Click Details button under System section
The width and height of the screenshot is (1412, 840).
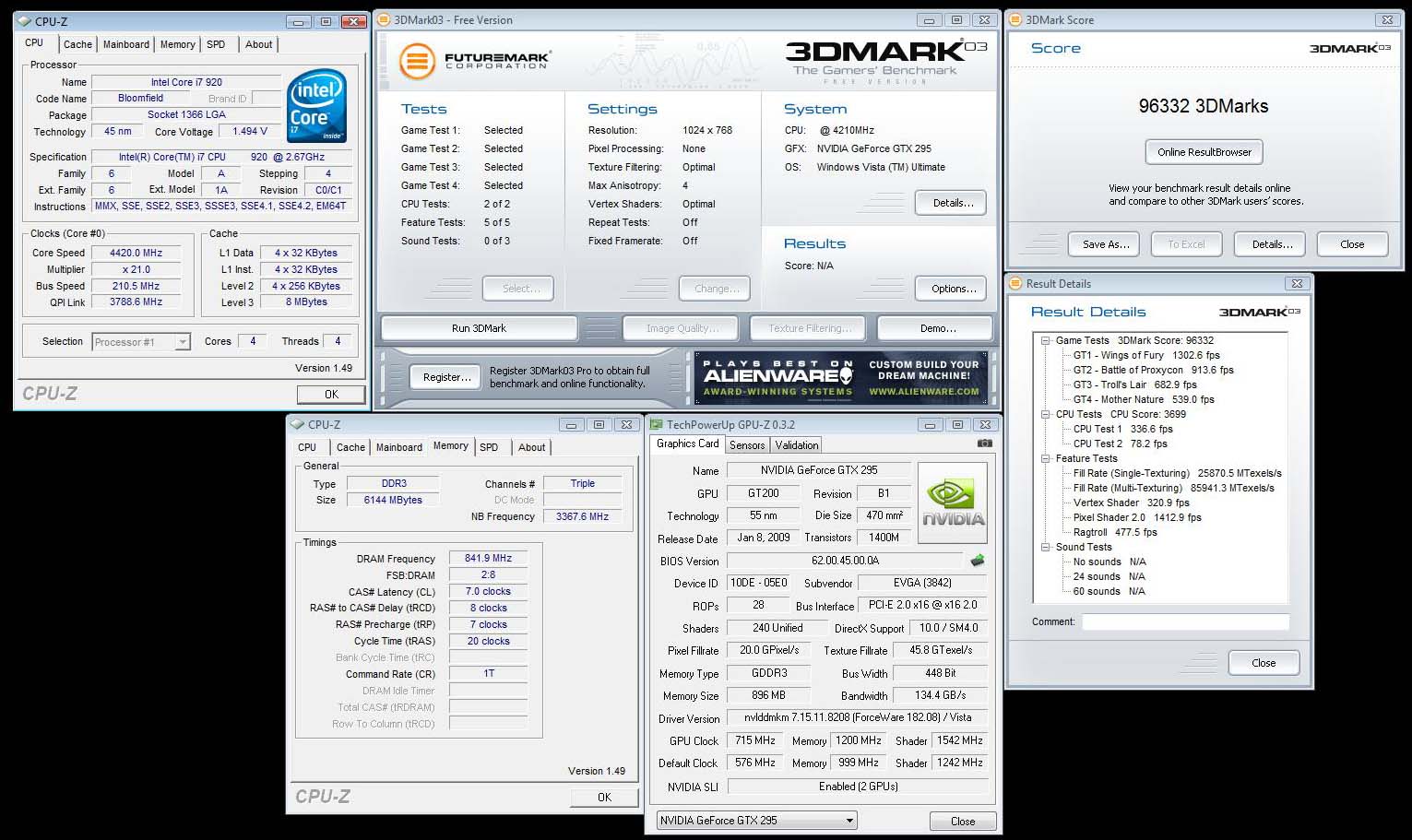(x=953, y=203)
